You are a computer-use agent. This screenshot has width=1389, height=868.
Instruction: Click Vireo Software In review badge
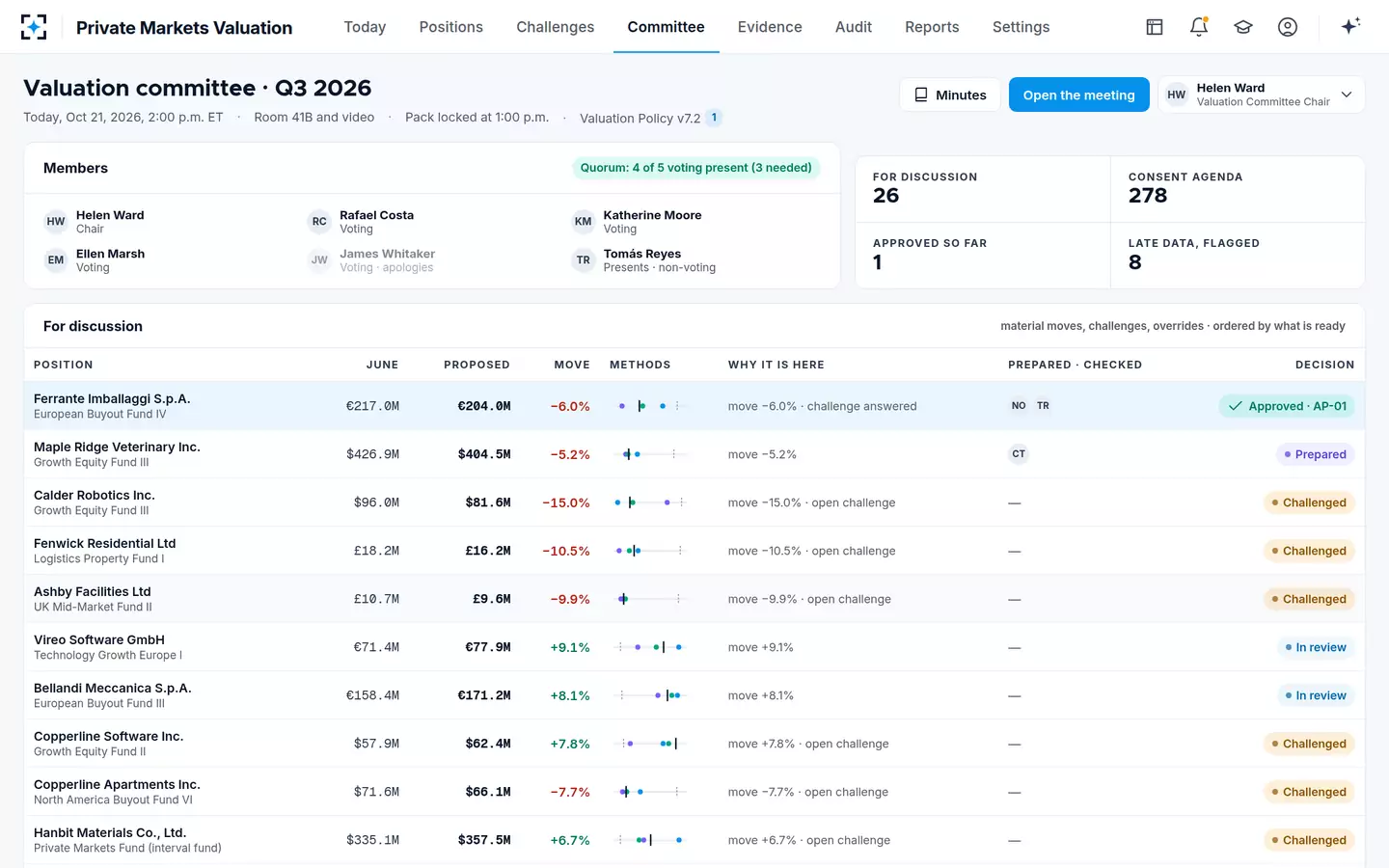(x=1316, y=647)
